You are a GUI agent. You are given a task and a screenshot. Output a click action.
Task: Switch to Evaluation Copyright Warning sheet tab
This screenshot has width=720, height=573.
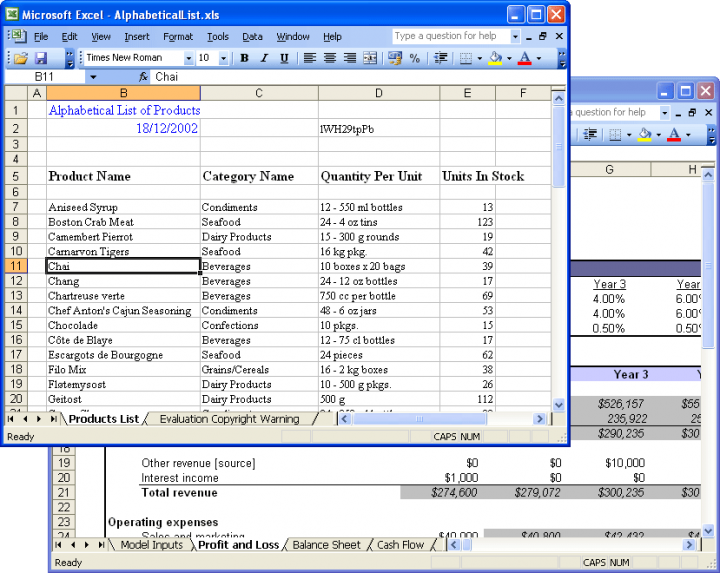[x=229, y=419]
